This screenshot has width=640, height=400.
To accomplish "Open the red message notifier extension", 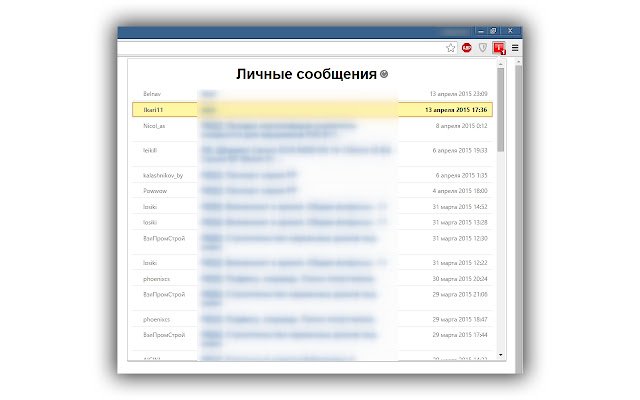I will click(499, 48).
